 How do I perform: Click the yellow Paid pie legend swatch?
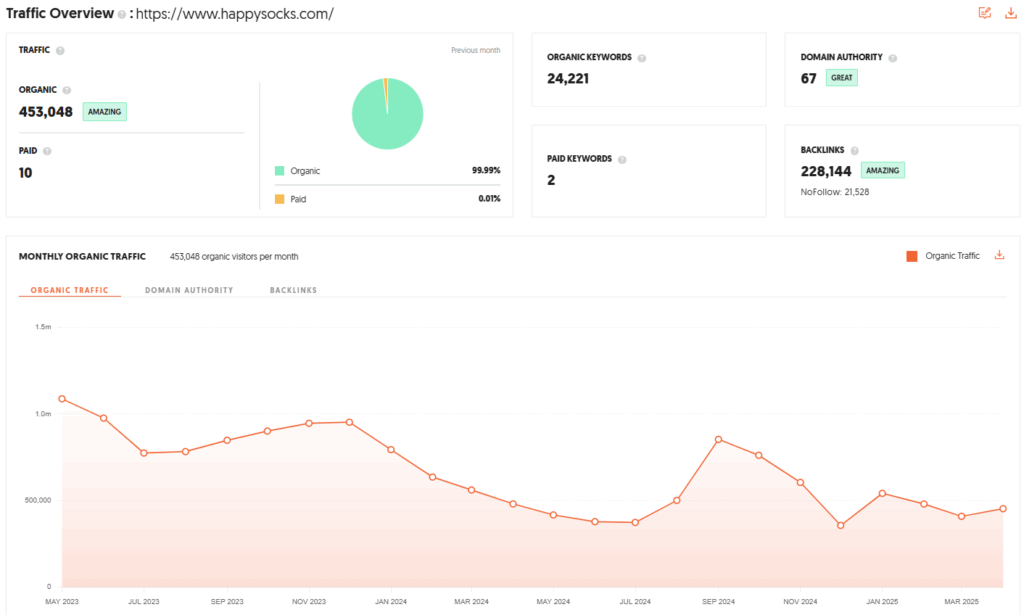tap(280, 199)
